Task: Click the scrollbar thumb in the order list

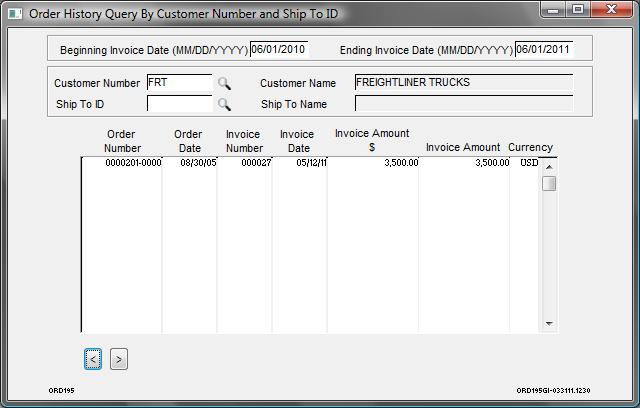Action: point(549,183)
